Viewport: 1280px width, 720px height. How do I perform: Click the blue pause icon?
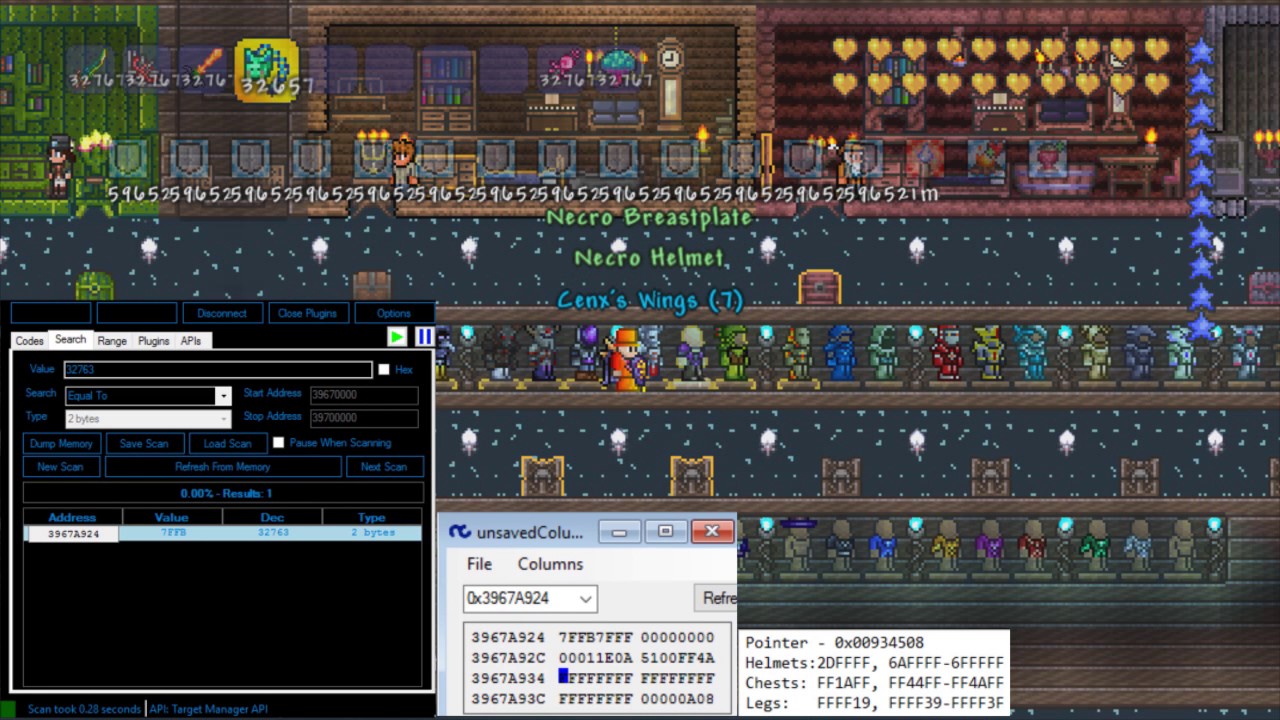point(424,337)
